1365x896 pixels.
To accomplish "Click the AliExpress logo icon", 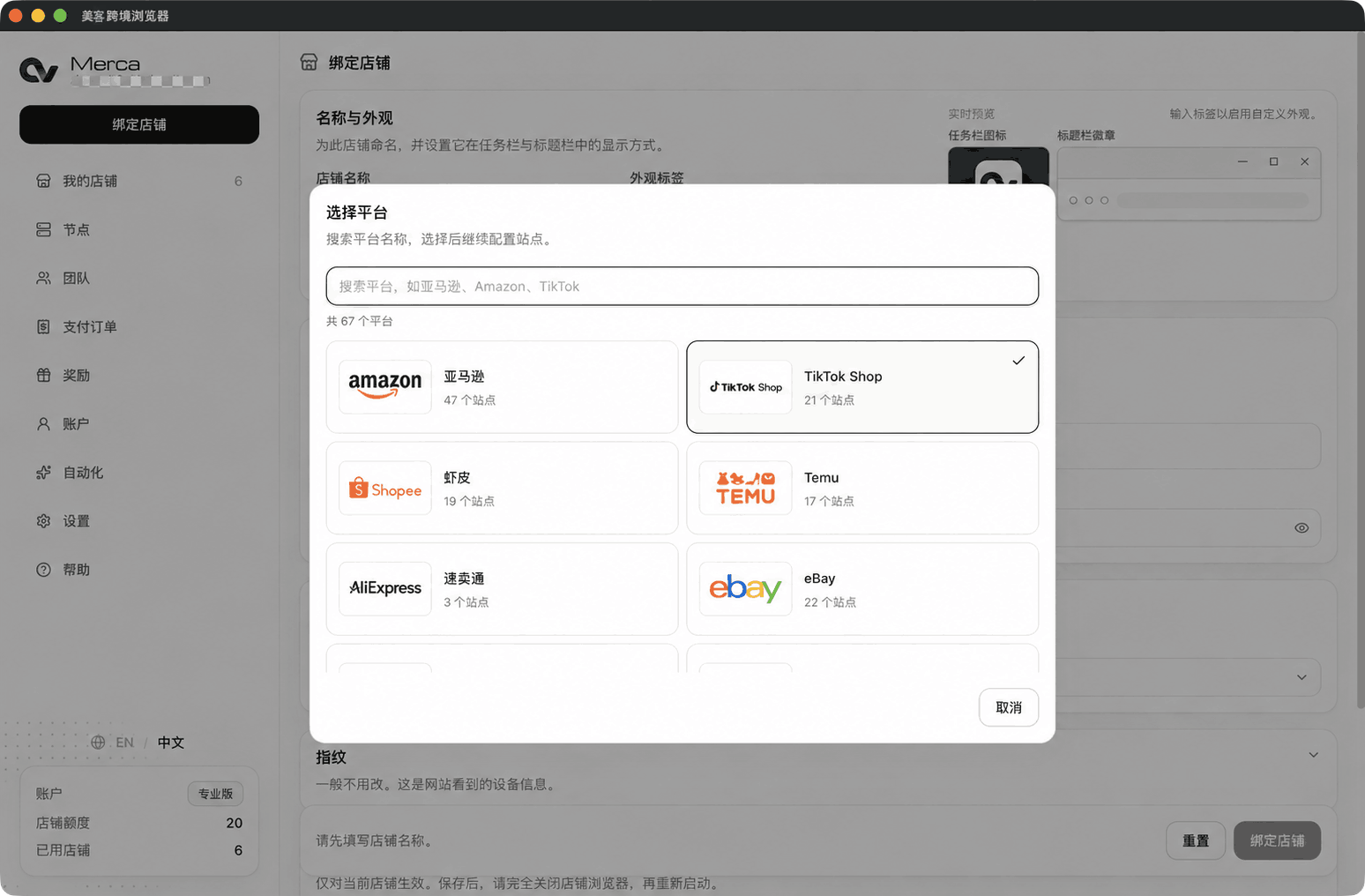I will pos(385,589).
